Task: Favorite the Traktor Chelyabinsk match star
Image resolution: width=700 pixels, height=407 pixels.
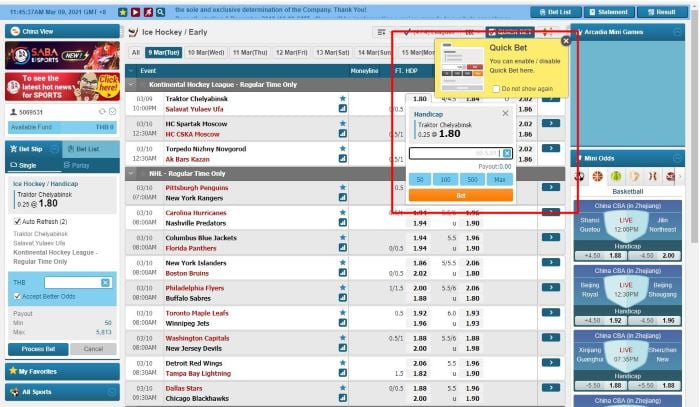Action: point(342,98)
